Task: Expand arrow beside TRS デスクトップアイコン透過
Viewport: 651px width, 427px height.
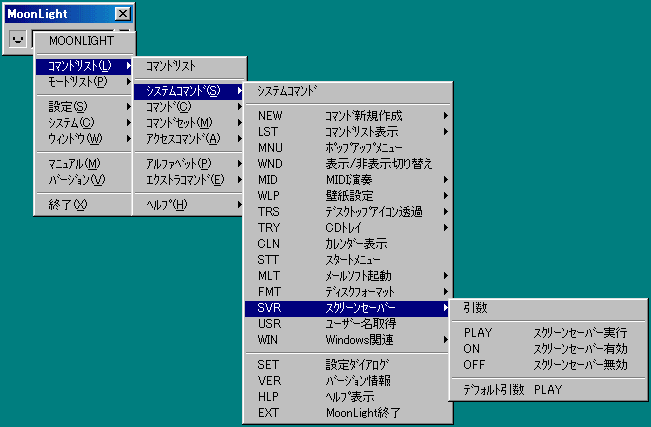Action: pos(445,211)
